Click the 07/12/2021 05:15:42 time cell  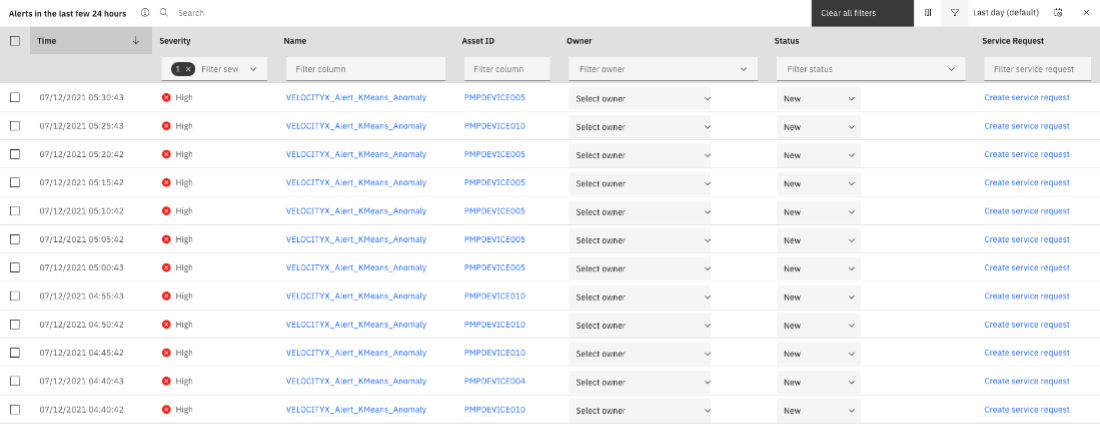[x=81, y=182]
